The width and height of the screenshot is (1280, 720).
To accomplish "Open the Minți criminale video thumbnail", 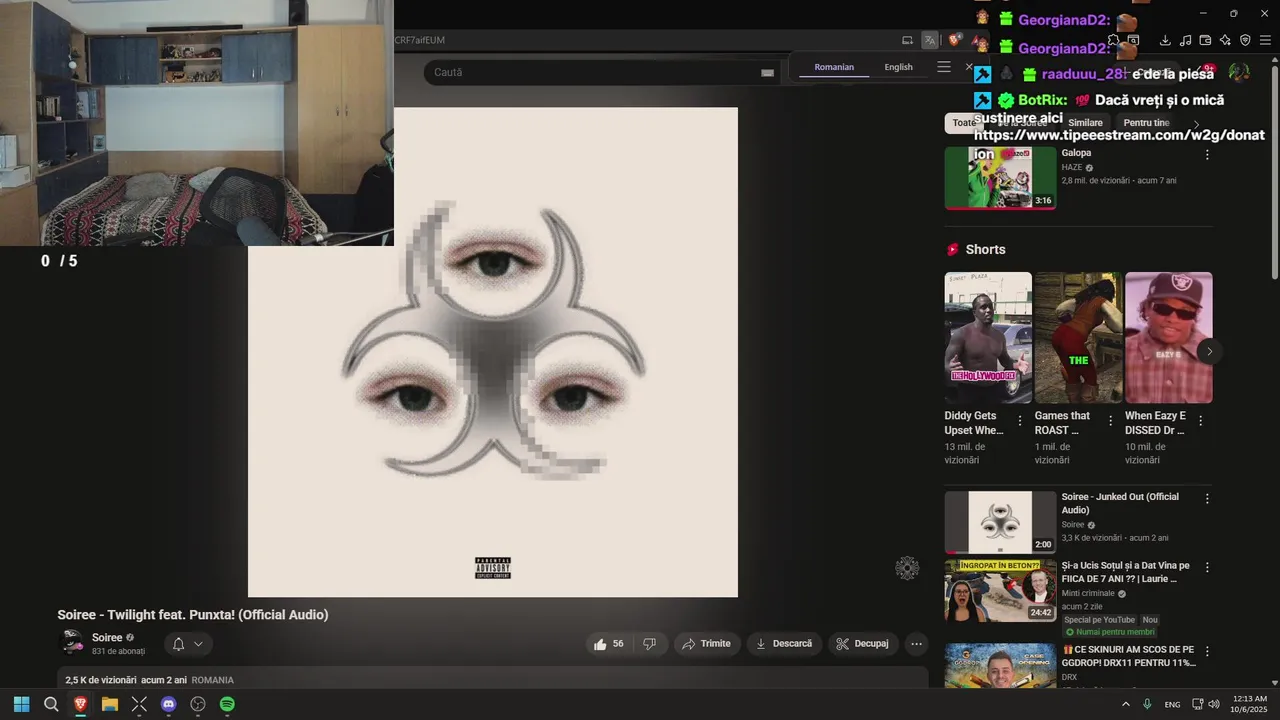I will click(x=1000, y=591).
